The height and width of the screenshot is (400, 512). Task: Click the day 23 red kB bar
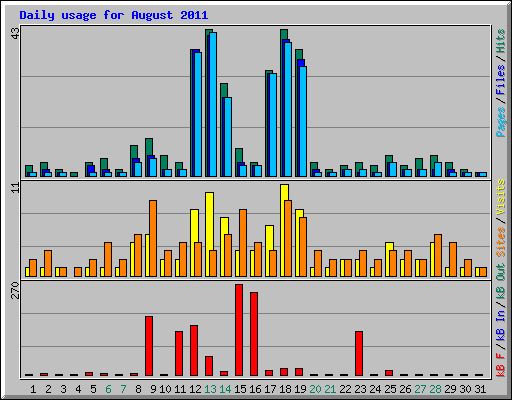pyautogui.click(x=359, y=354)
